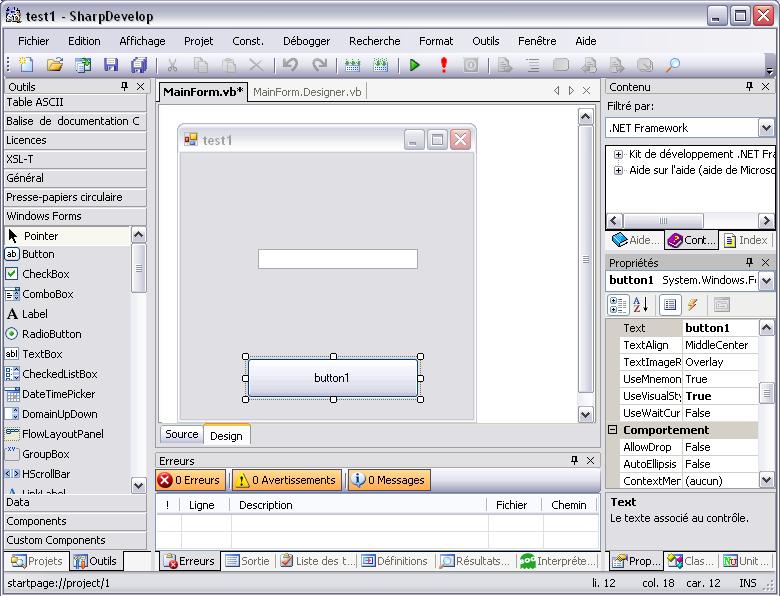780x596 pixels.
Task: Switch to the Source view tab
Action: pyautogui.click(x=181, y=434)
